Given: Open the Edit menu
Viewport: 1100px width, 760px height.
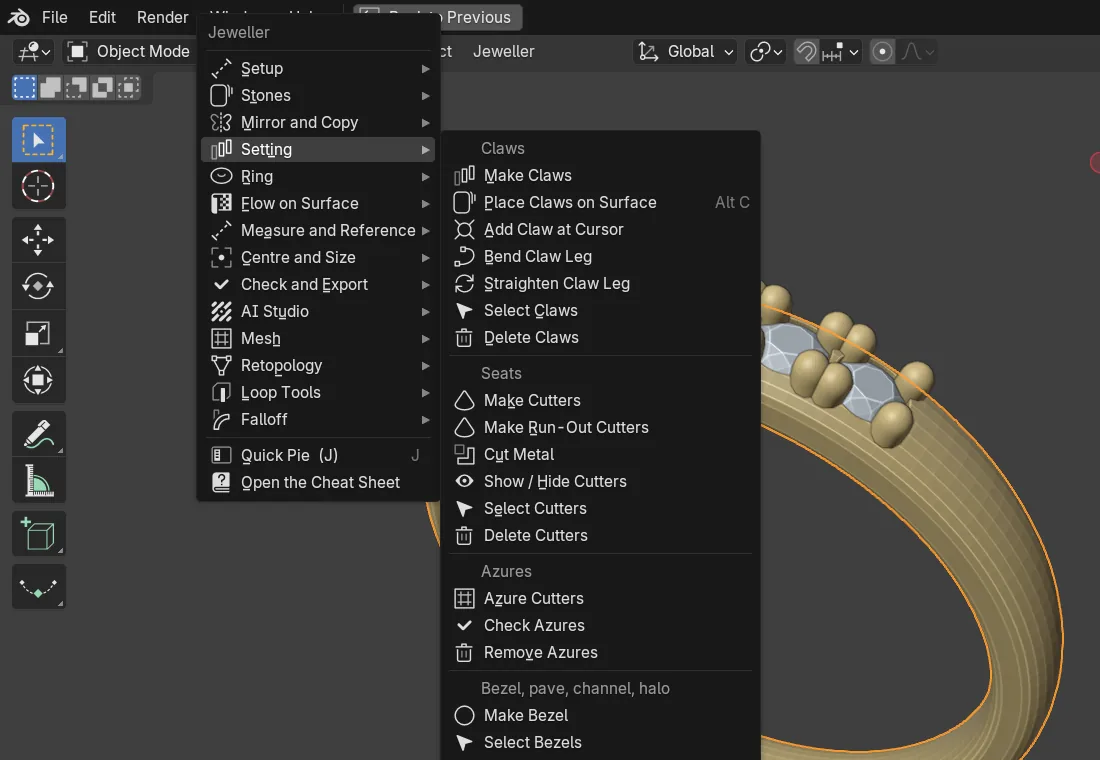Looking at the screenshot, I should 102,17.
